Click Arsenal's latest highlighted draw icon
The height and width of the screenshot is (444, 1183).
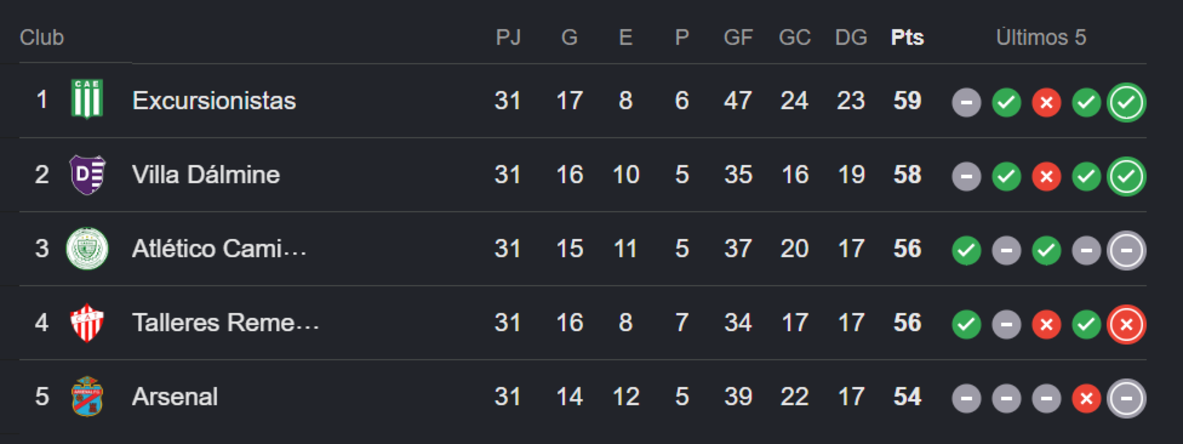1126,399
